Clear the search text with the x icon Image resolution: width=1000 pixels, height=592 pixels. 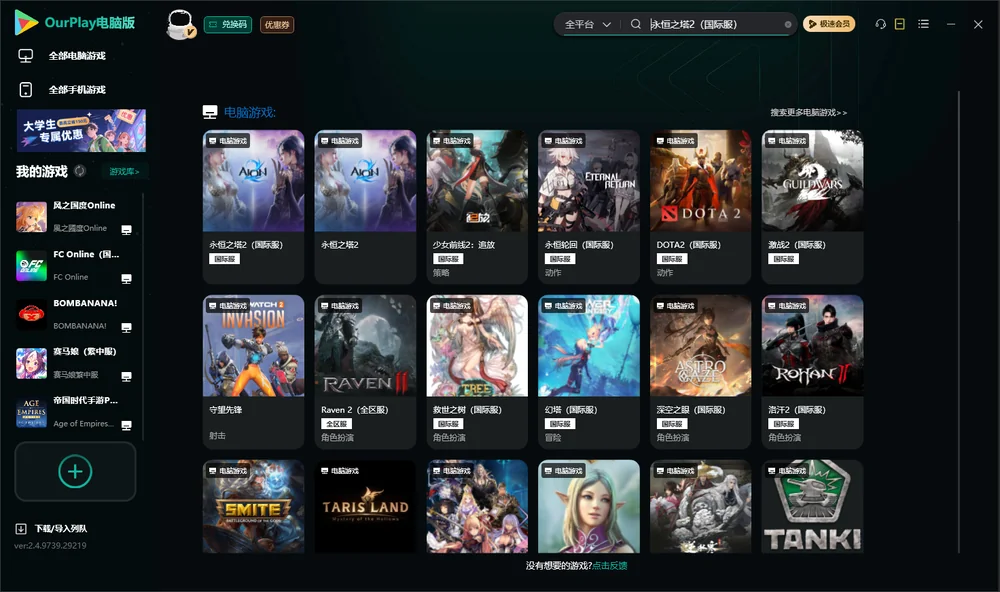coord(788,24)
